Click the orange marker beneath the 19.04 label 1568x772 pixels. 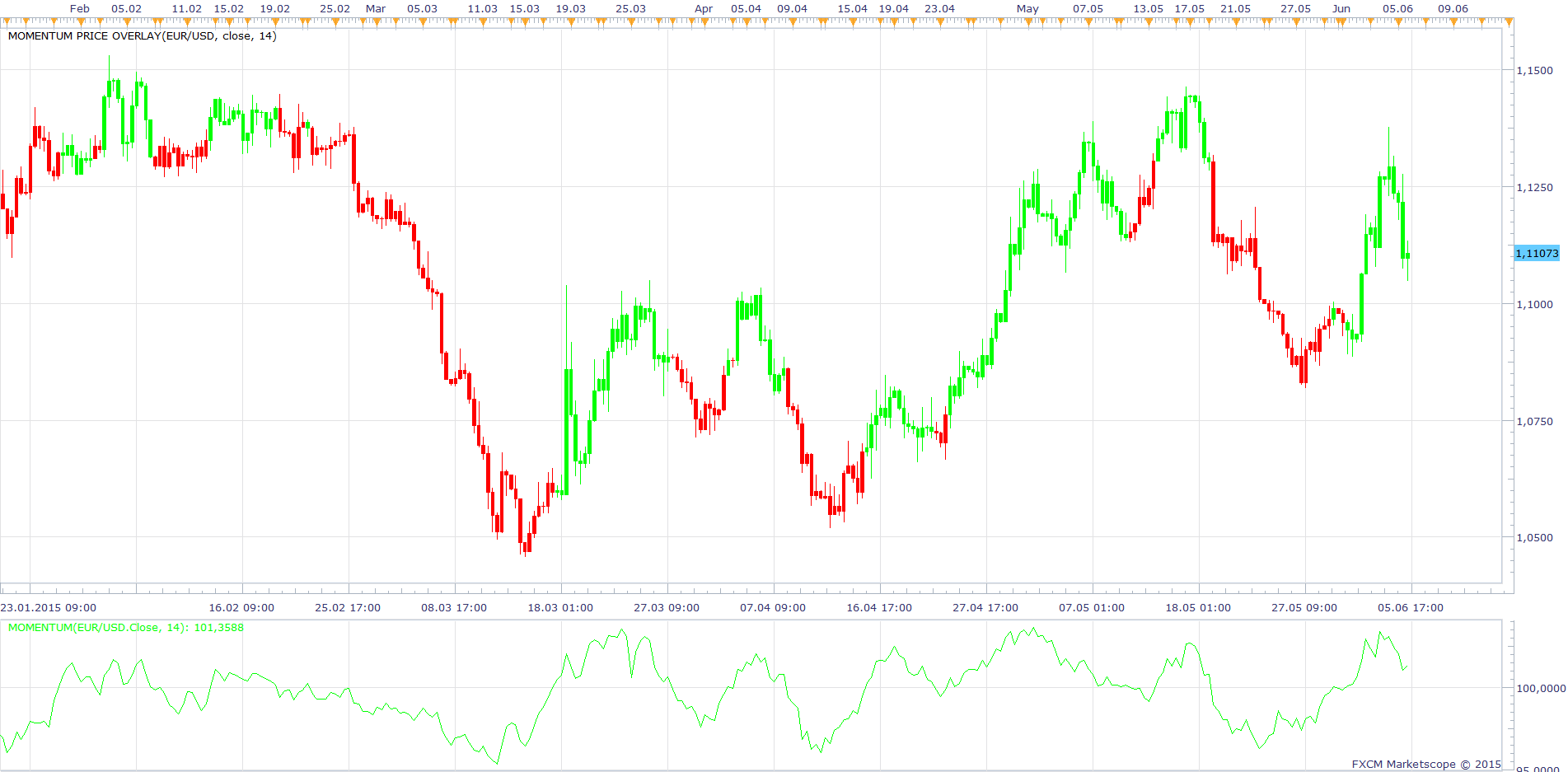pyautogui.click(x=894, y=21)
